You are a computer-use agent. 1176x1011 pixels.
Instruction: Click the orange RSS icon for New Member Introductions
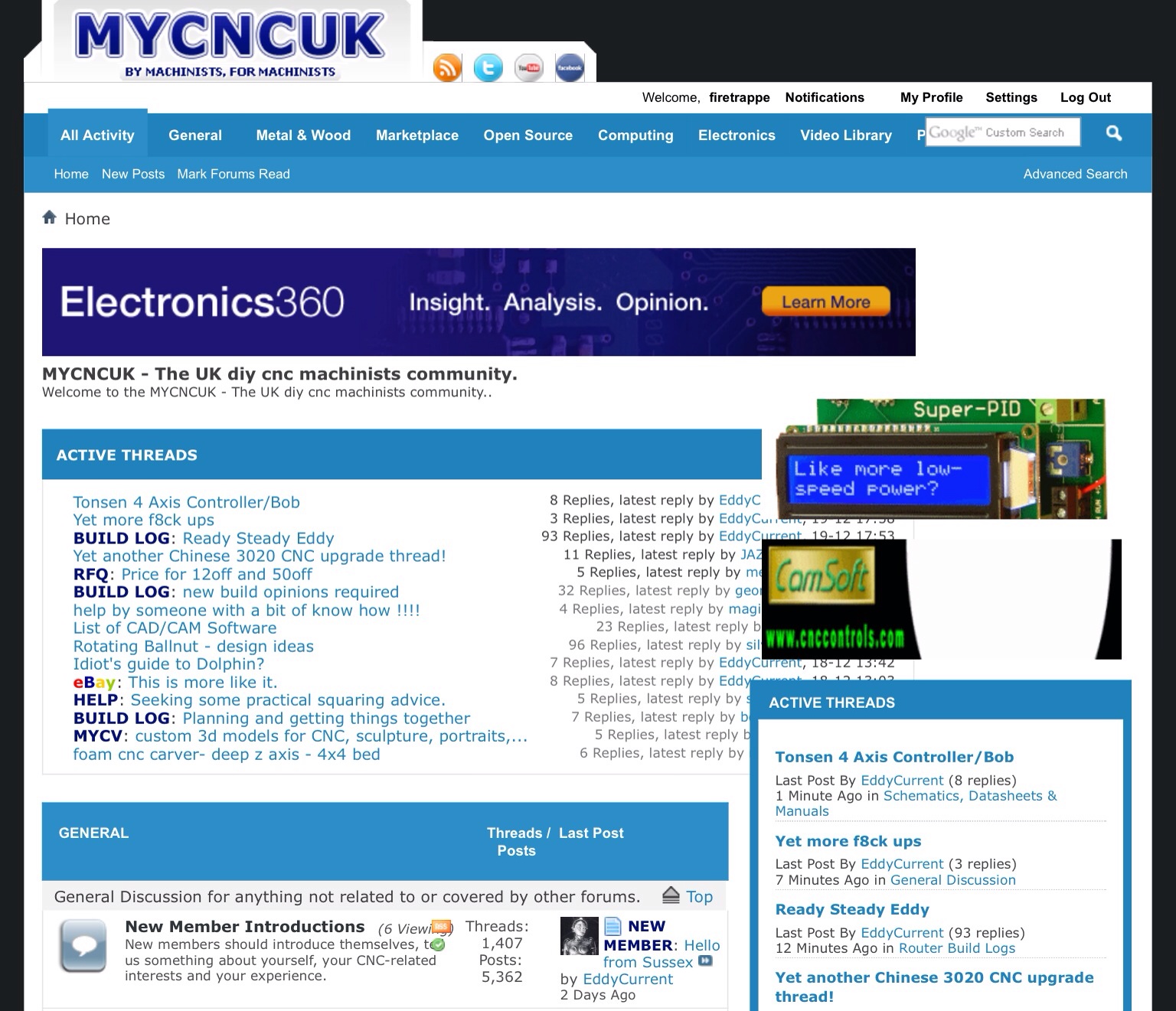click(x=441, y=927)
